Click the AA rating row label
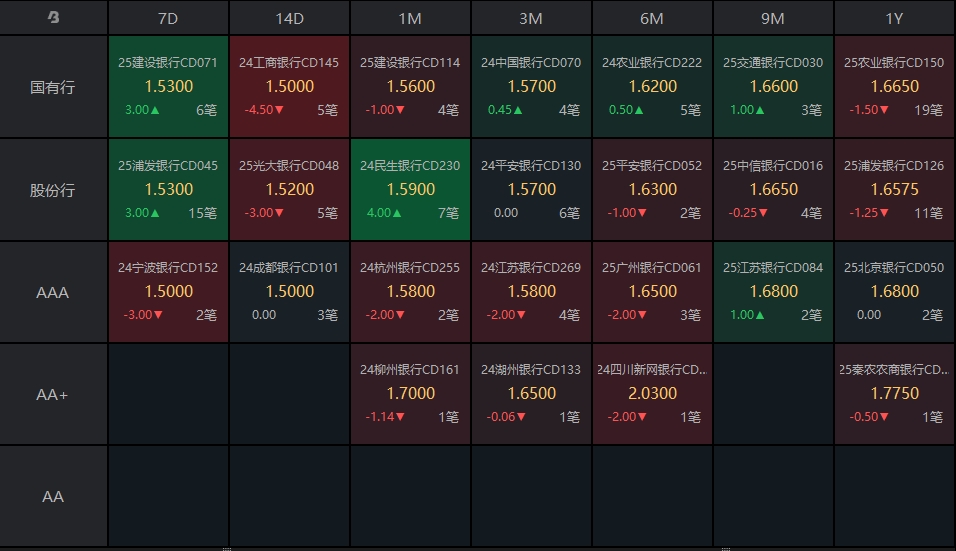Screen dimensions: 956x551 click(x=53, y=496)
